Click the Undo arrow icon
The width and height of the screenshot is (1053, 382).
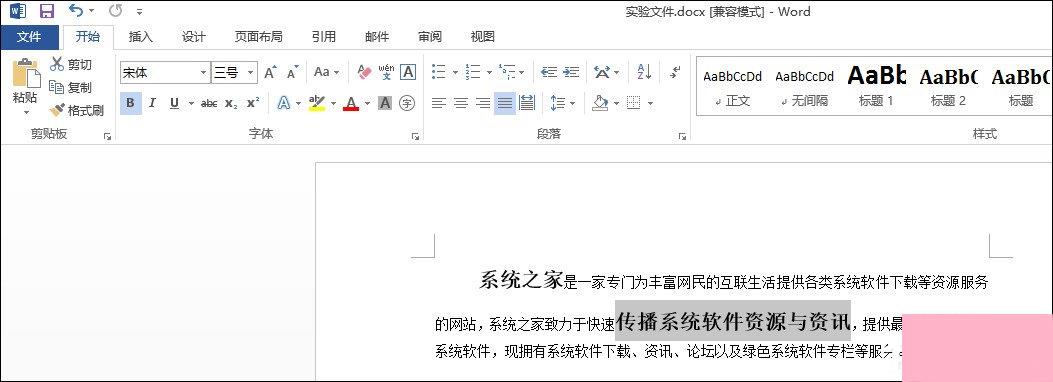76,11
